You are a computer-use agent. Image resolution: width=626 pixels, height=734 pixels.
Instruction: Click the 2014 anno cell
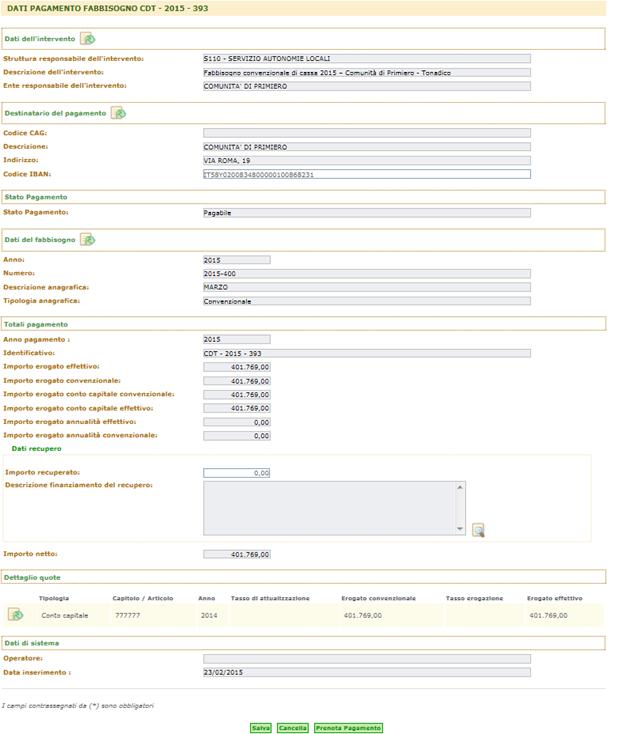(x=209, y=616)
